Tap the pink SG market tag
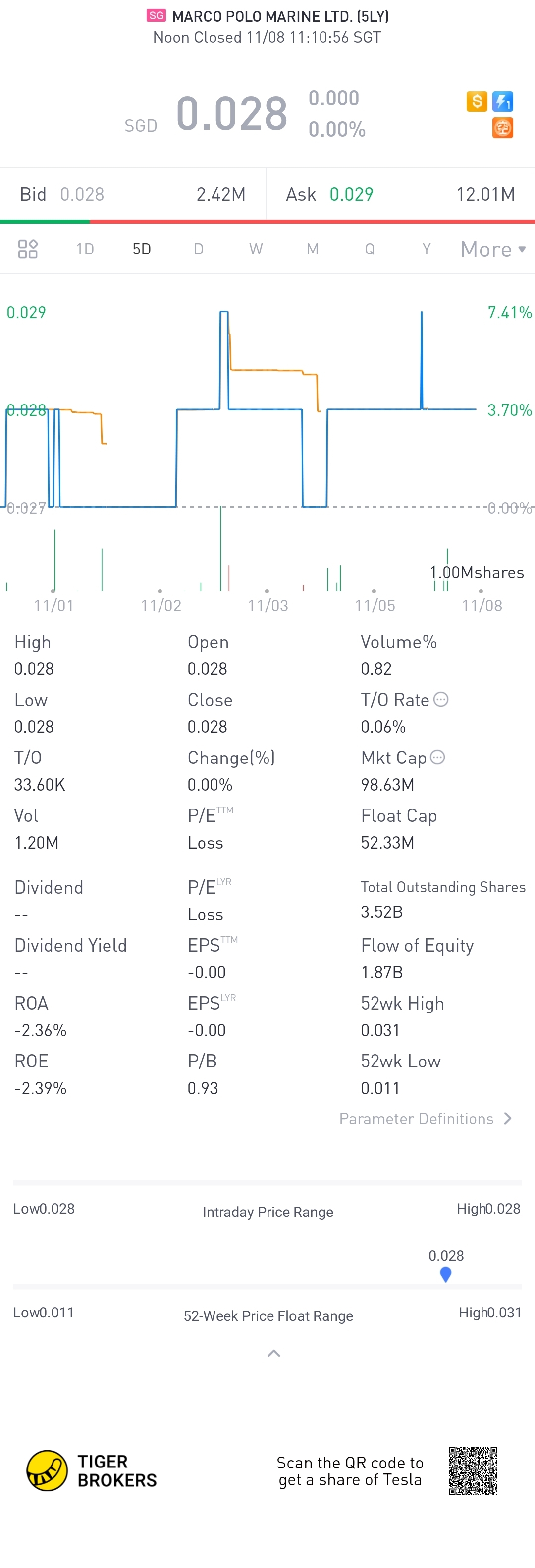 point(156,16)
